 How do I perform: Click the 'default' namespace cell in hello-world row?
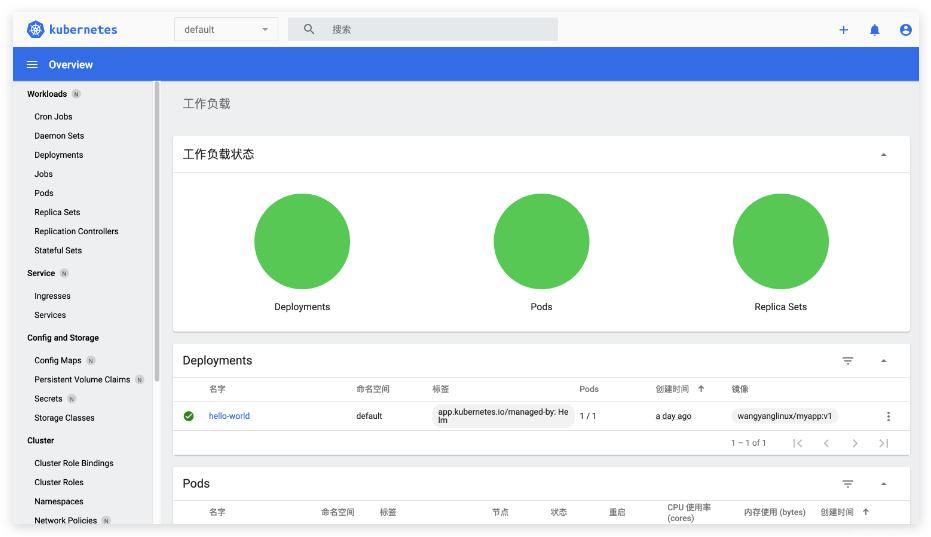(x=369, y=416)
